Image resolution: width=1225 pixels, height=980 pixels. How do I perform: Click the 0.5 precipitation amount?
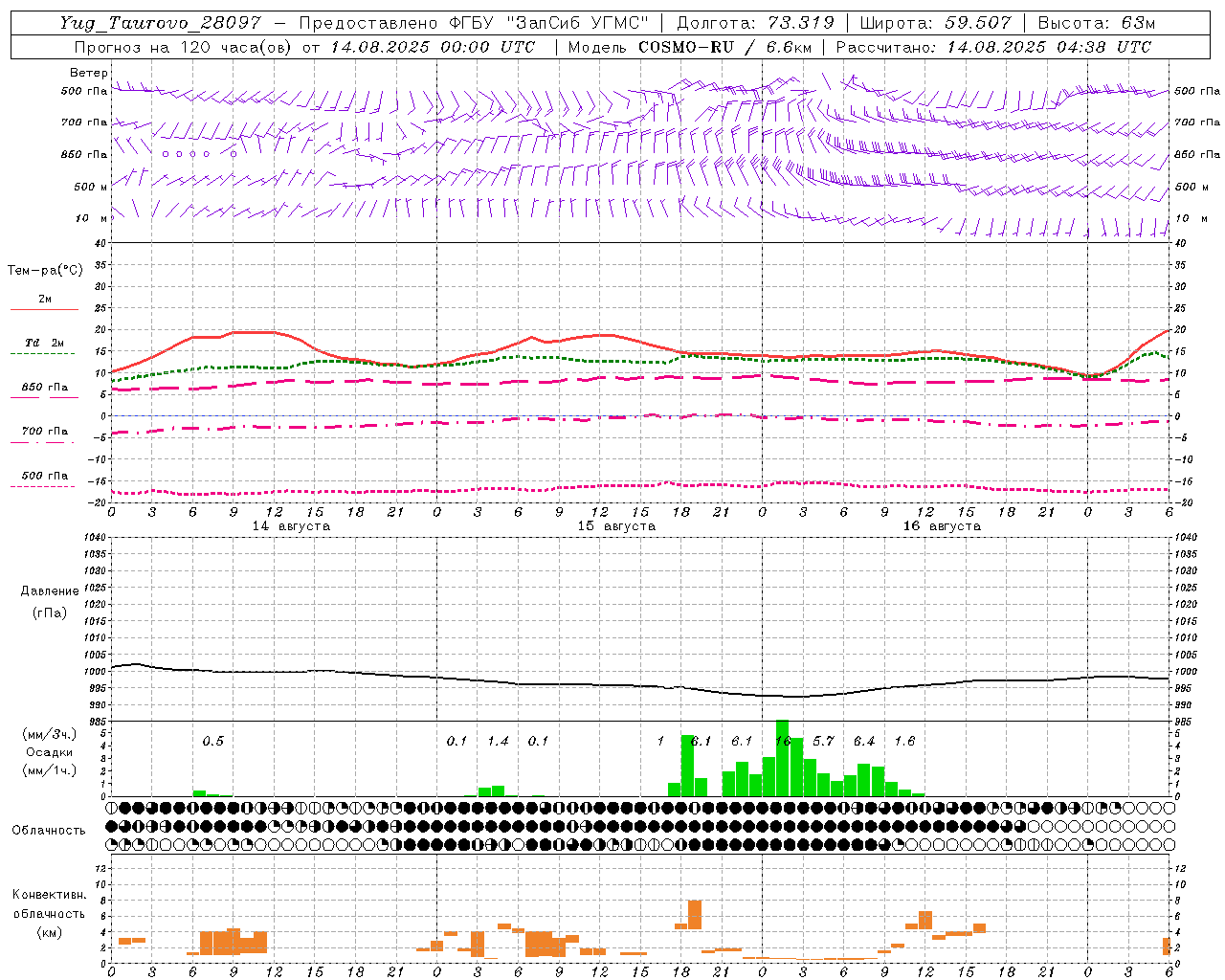click(212, 742)
